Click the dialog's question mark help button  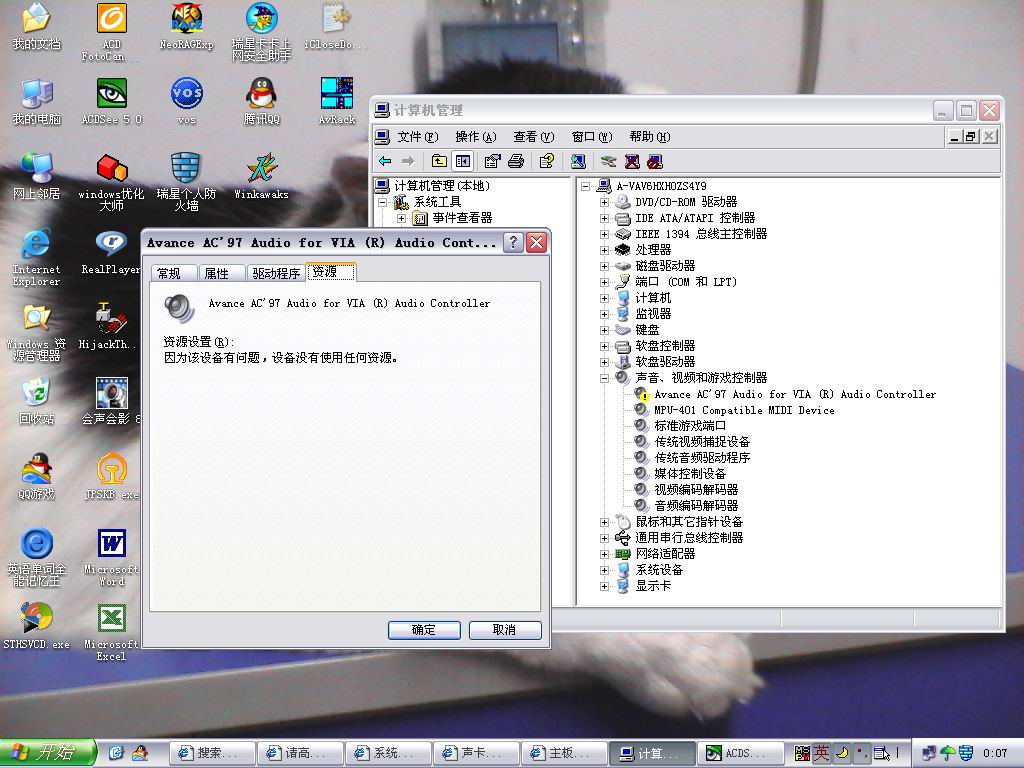point(513,242)
